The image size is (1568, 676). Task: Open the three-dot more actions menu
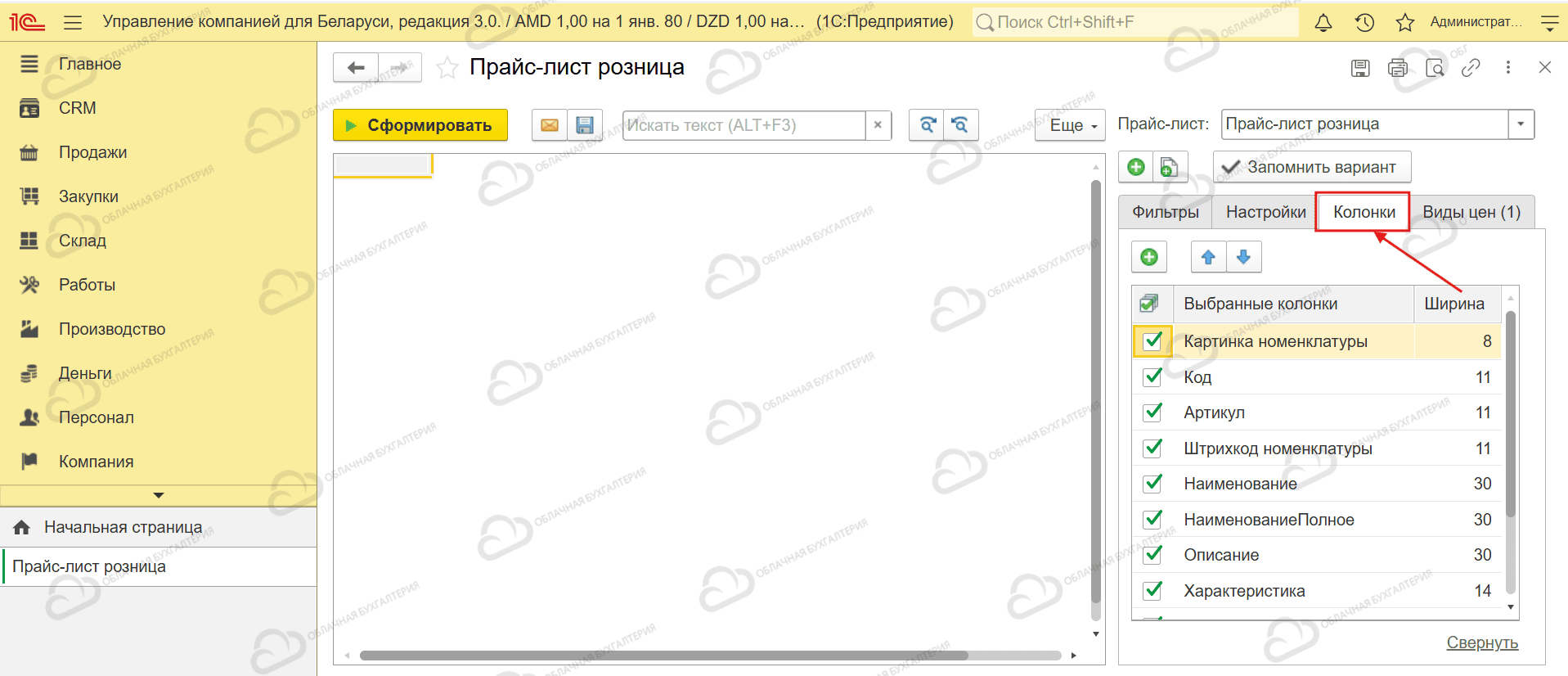tap(1508, 68)
